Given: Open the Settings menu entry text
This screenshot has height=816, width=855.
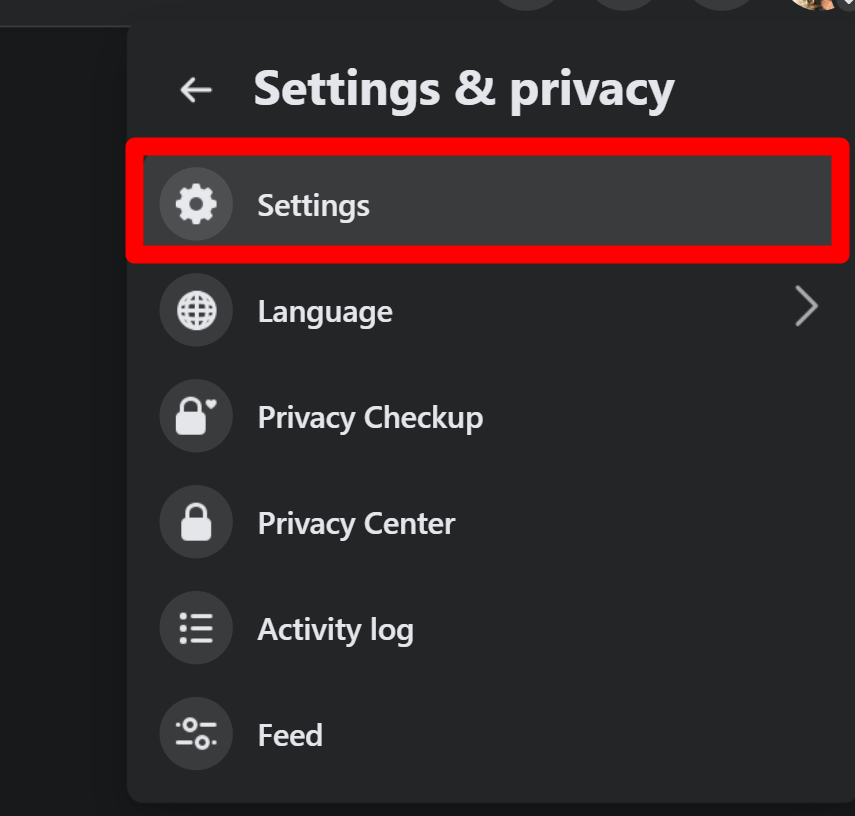Looking at the screenshot, I should [314, 206].
